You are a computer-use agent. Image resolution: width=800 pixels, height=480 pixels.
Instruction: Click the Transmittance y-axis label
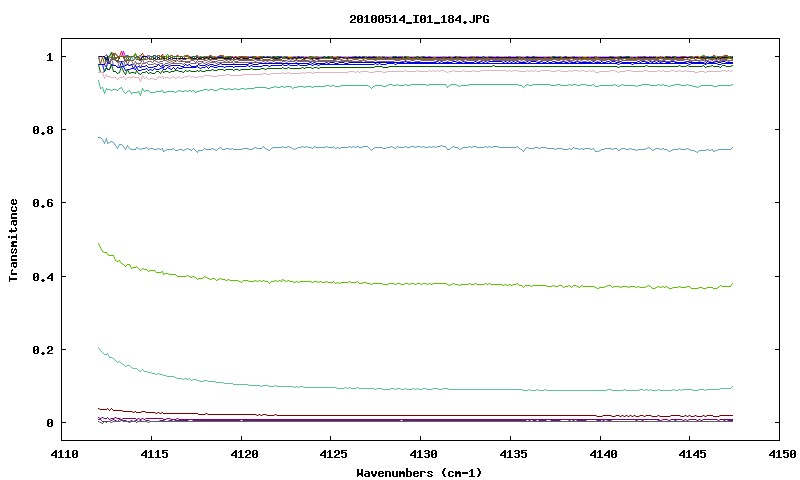click(x=14, y=240)
